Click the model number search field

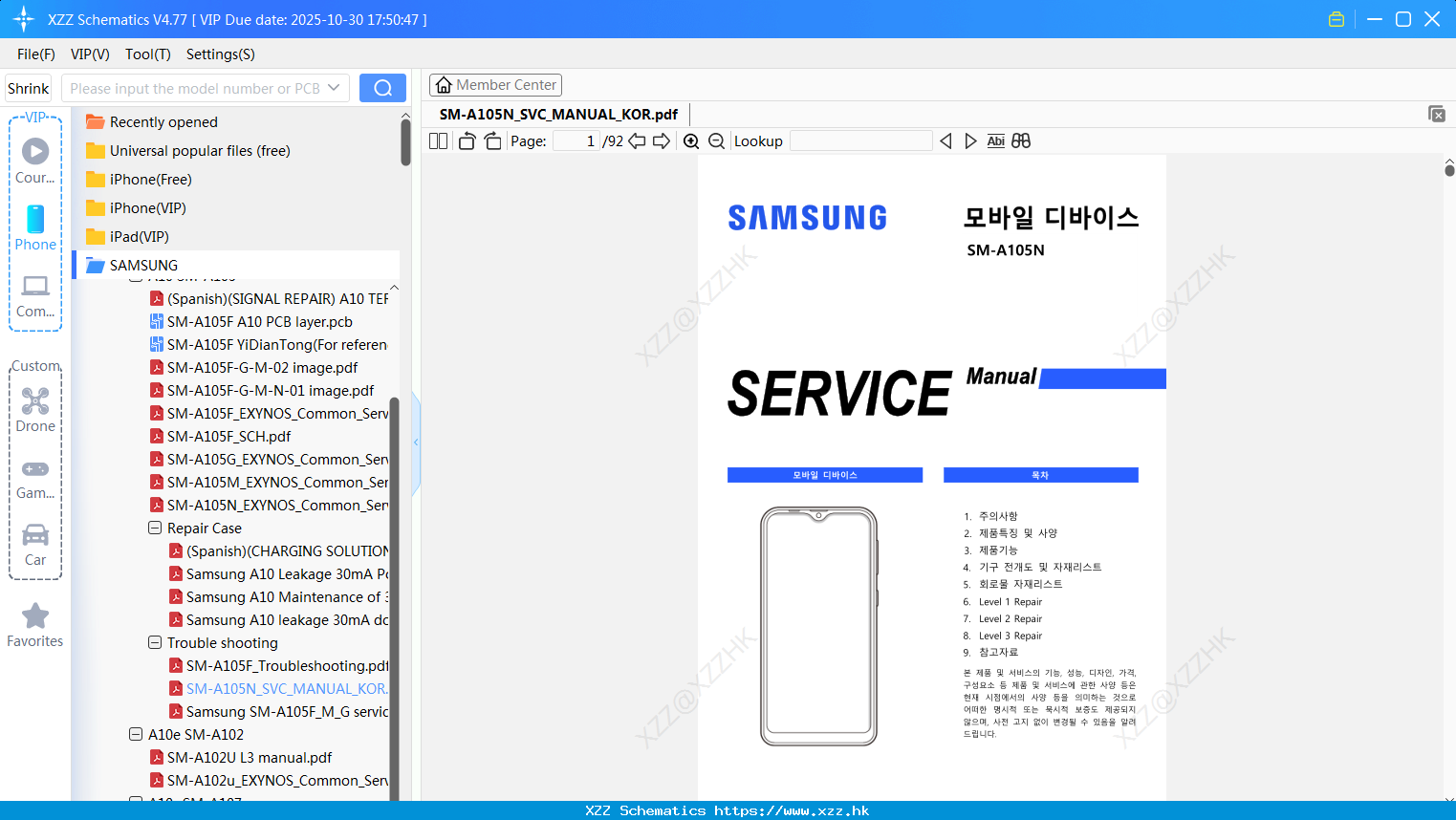[x=194, y=88]
